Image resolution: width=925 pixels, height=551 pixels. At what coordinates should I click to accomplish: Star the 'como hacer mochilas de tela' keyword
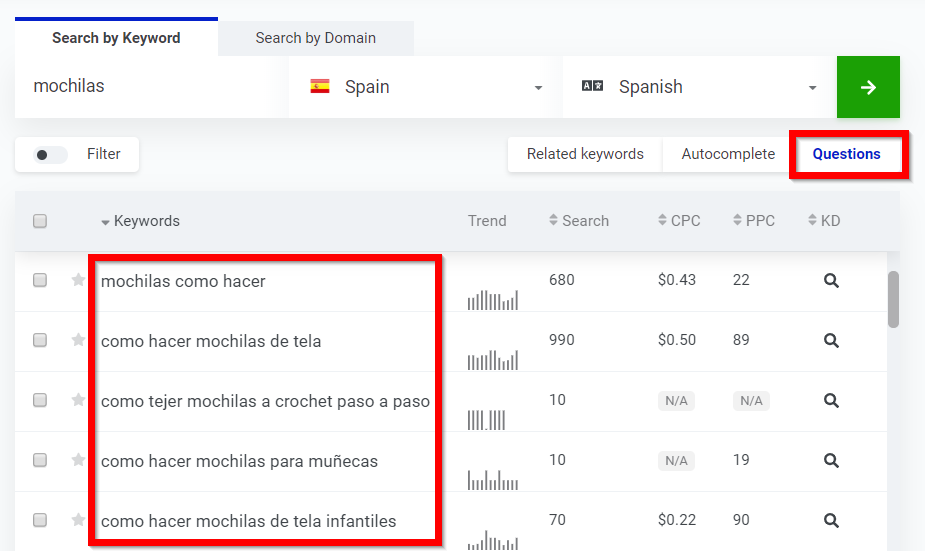point(78,341)
